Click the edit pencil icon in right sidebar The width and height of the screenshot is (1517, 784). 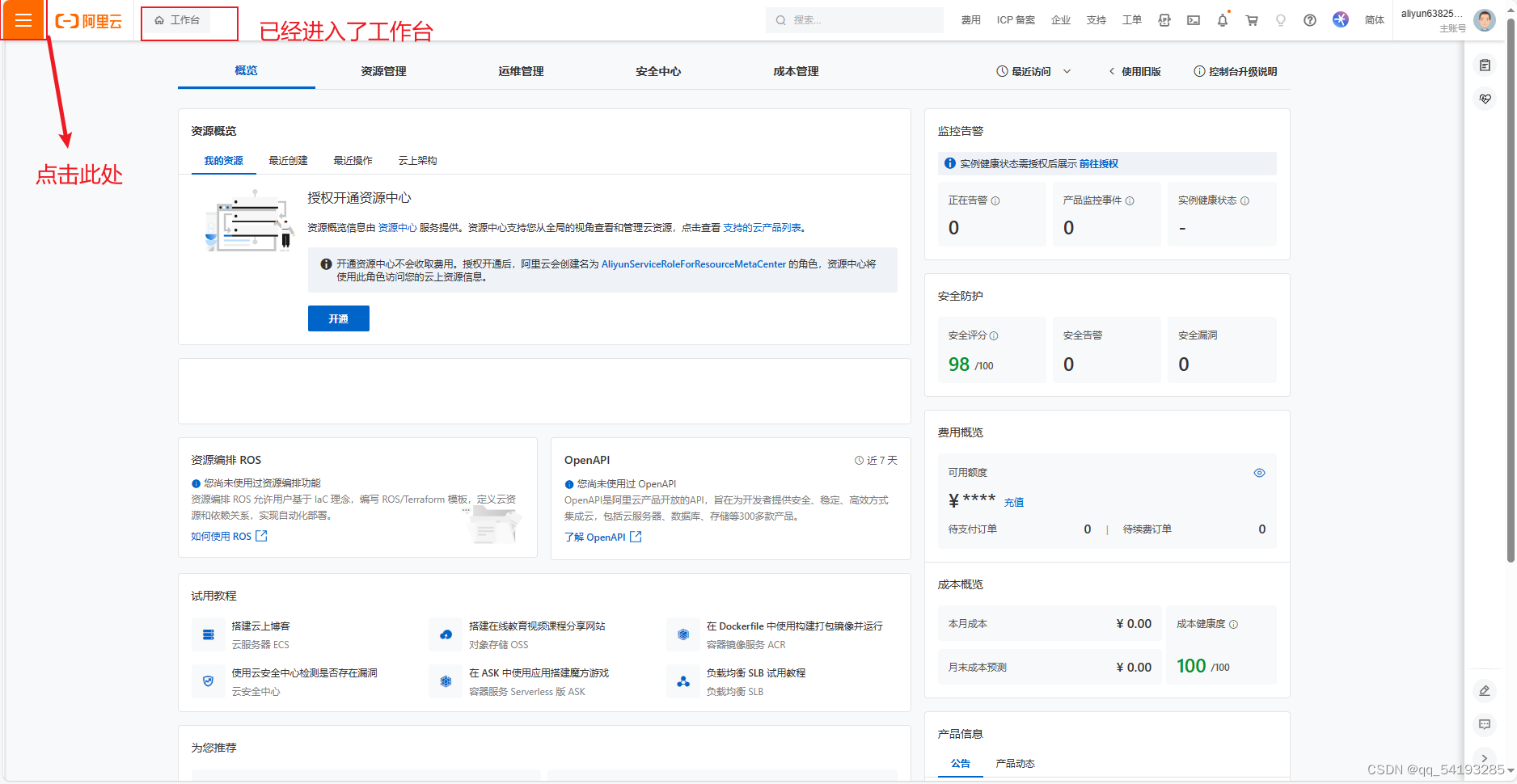tap(1485, 691)
